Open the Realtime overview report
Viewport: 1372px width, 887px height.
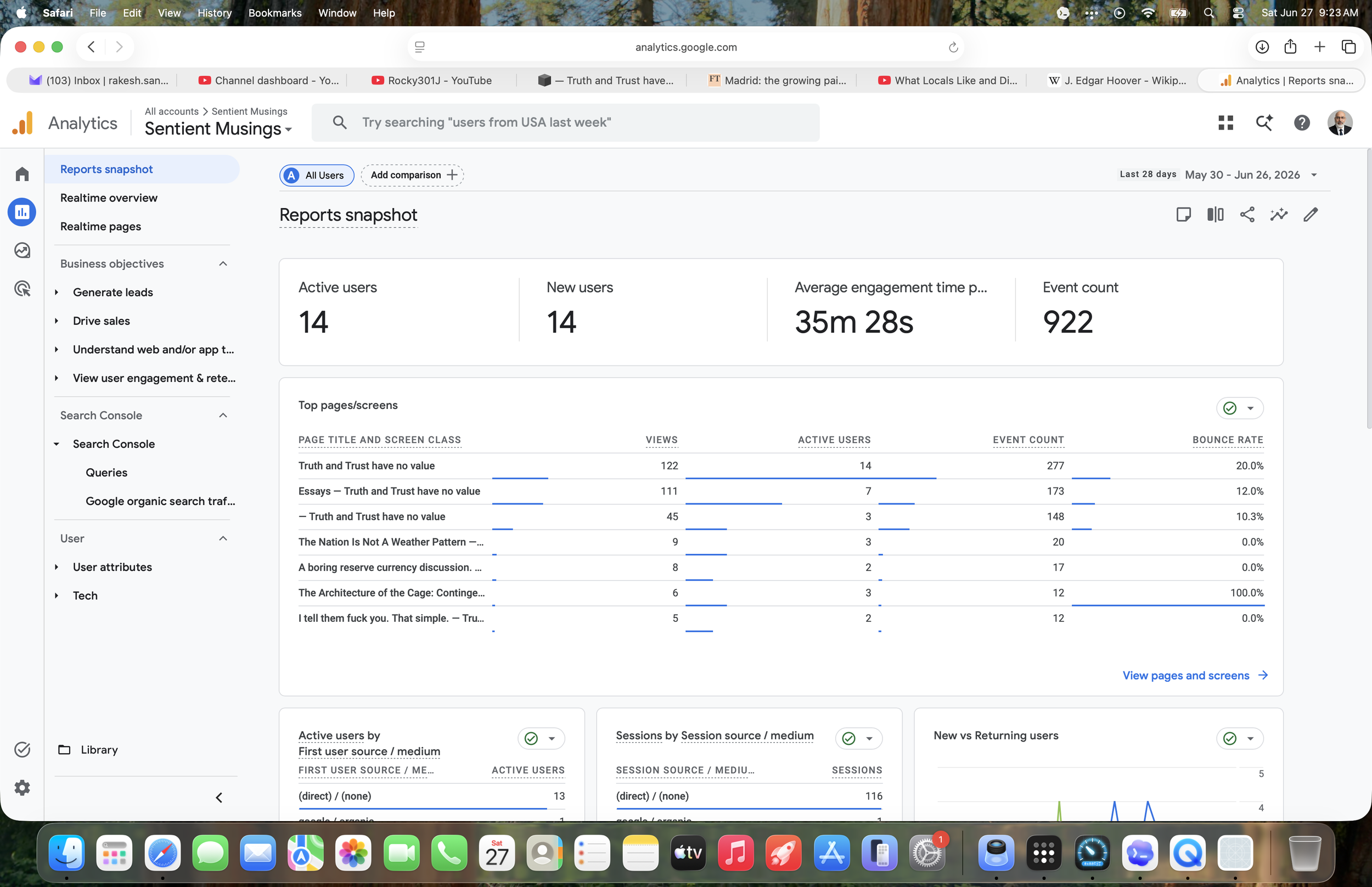[109, 198]
